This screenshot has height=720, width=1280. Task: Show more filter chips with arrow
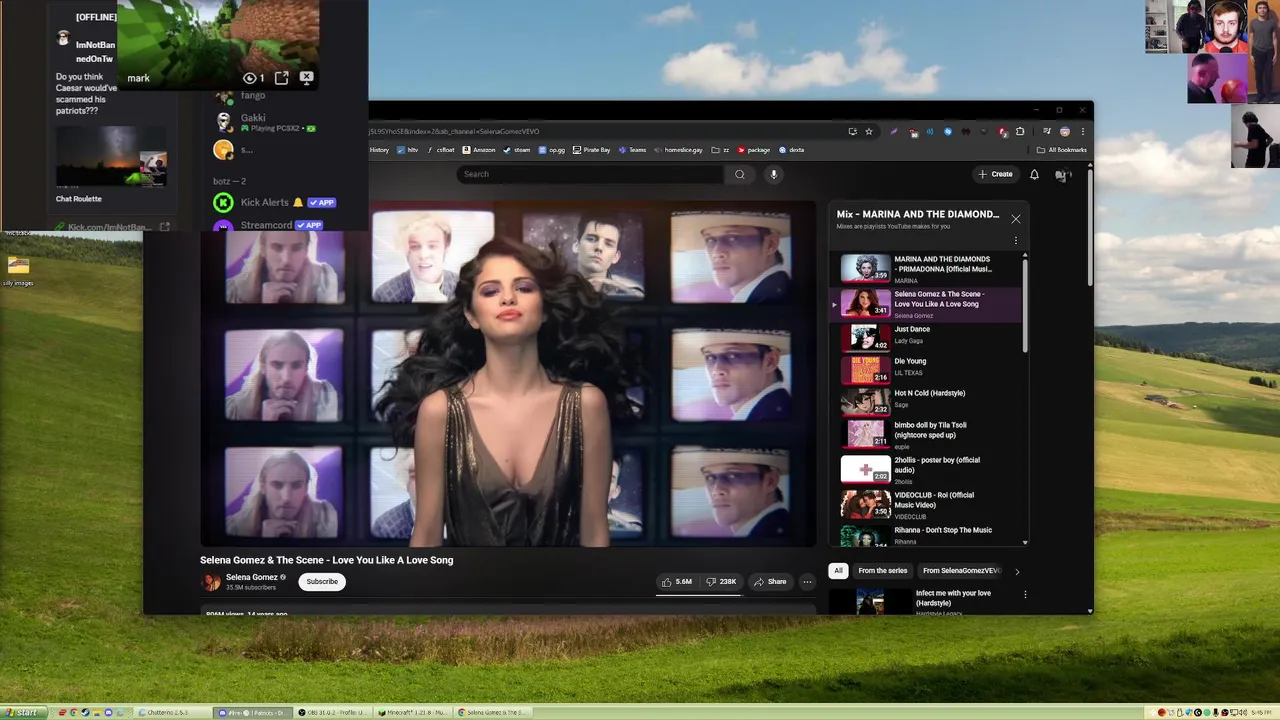1017,572
